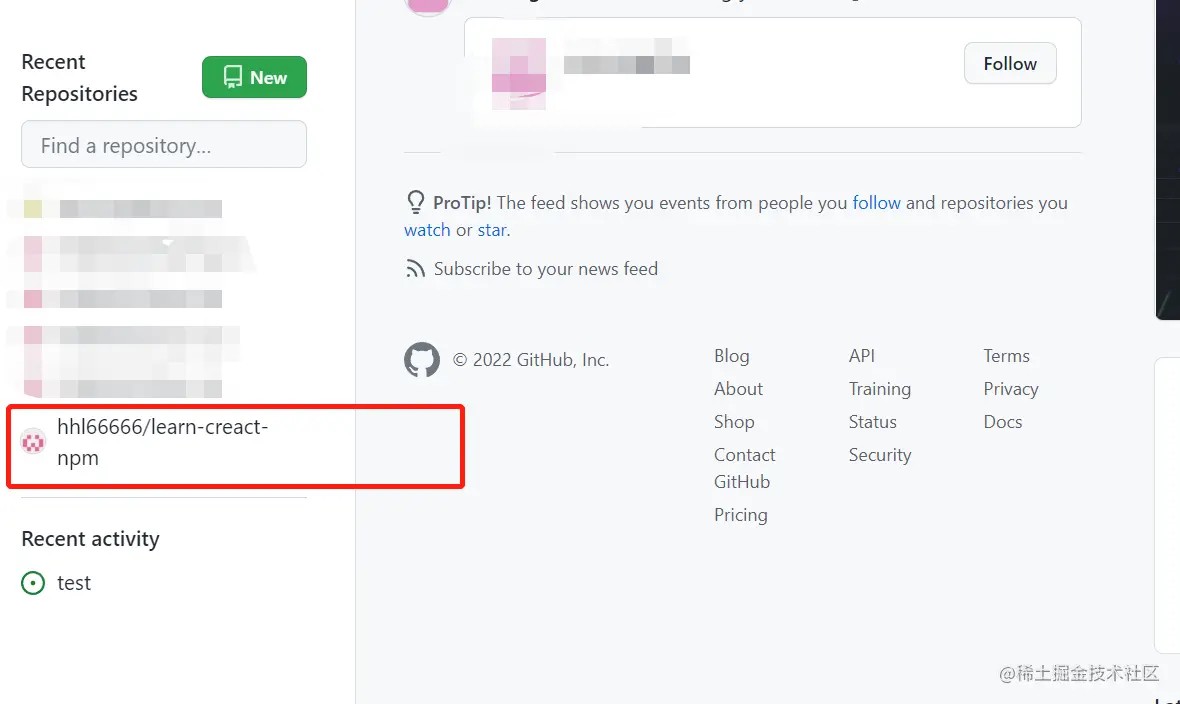Open the Terms footer link
Screen dimensions: 1180x704
point(1006,355)
